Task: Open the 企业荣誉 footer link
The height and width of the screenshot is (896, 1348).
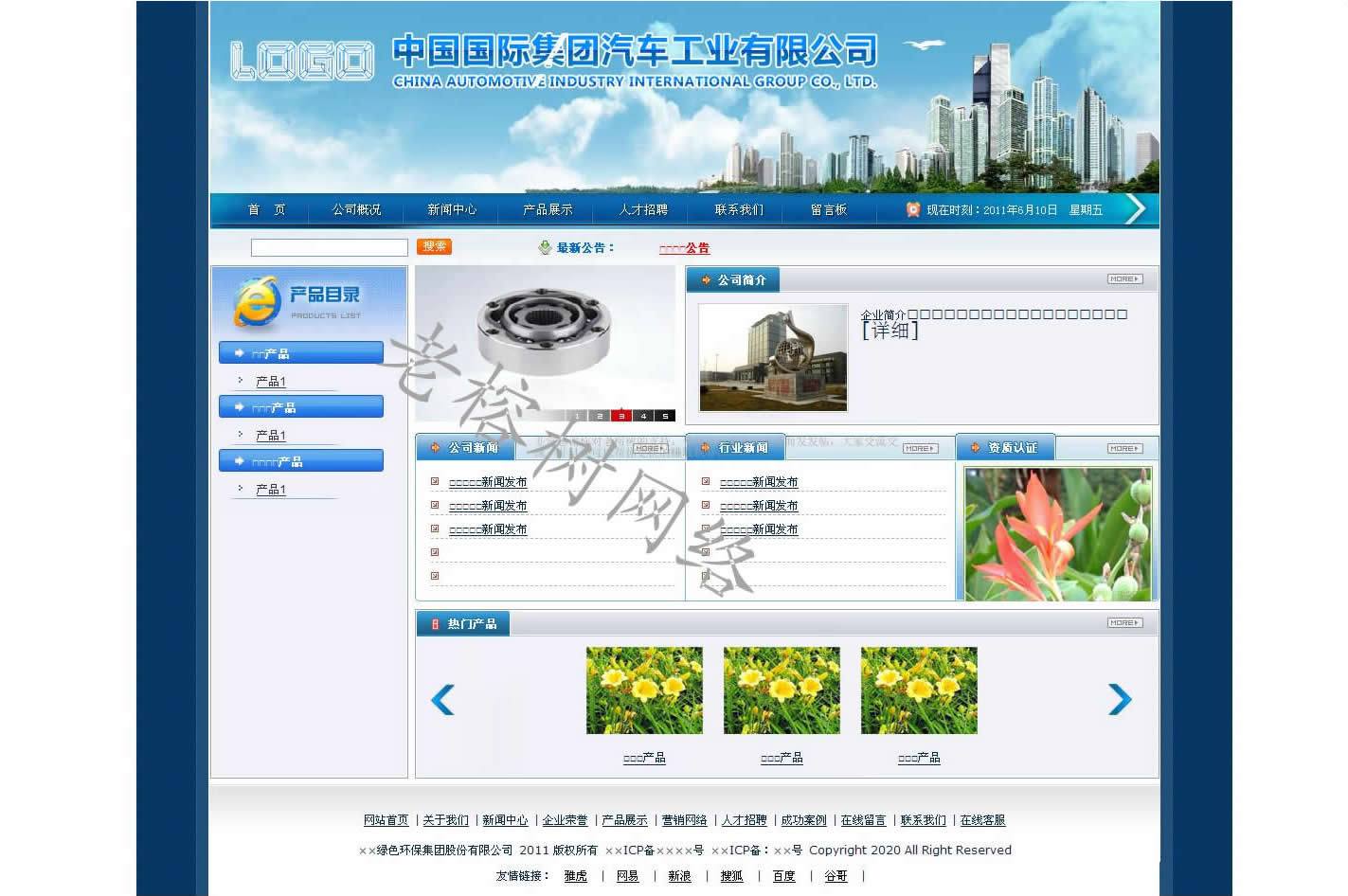Action: [565, 820]
